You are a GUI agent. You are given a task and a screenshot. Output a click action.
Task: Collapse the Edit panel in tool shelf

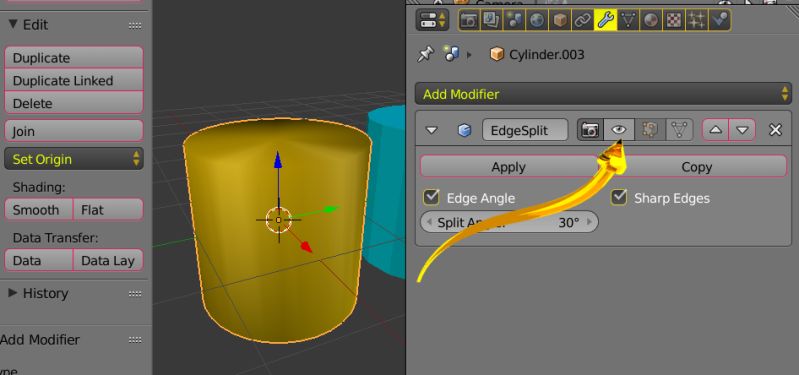(13, 24)
